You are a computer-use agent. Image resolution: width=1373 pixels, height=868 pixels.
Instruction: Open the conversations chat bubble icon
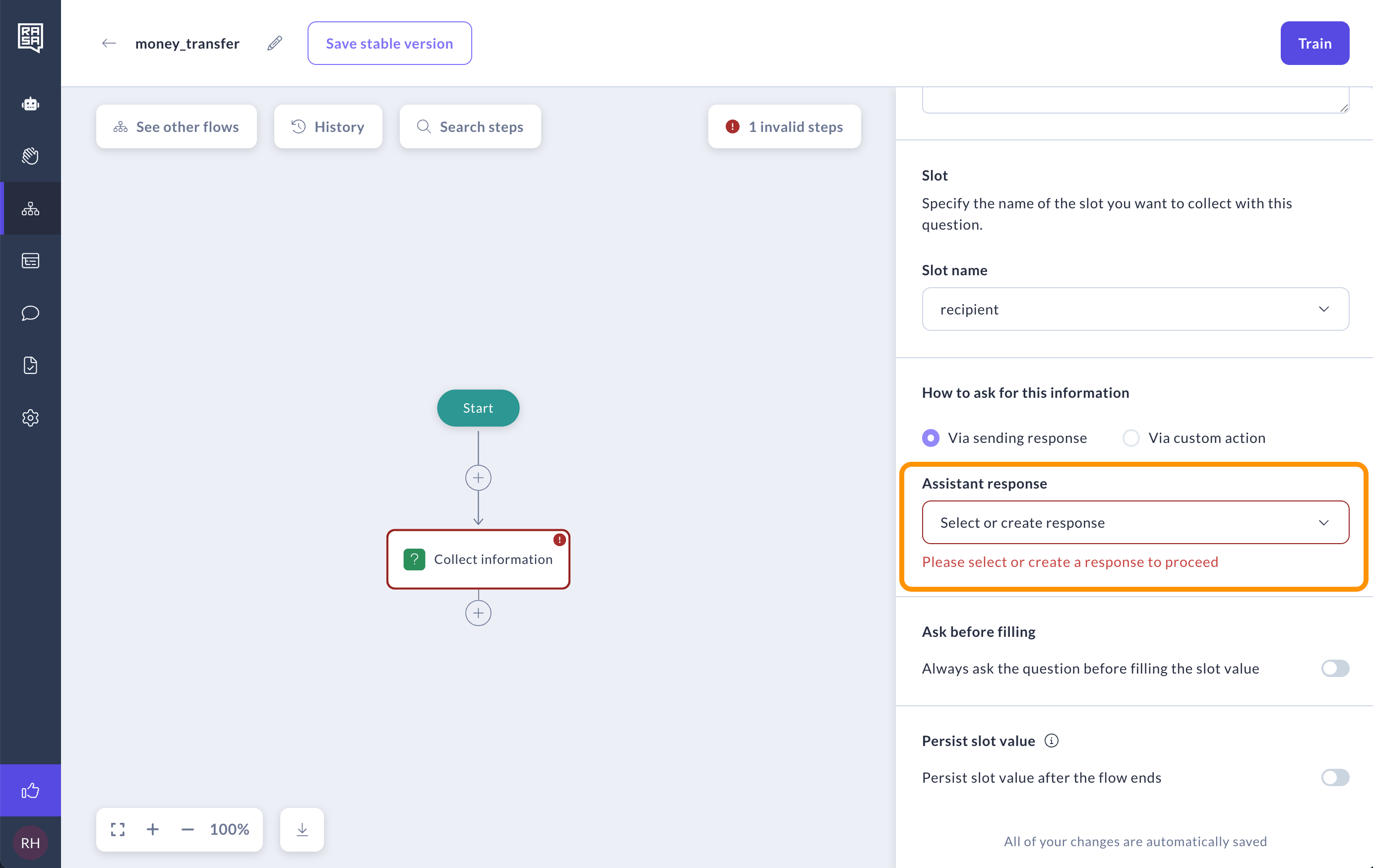pyautogui.click(x=30, y=313)
